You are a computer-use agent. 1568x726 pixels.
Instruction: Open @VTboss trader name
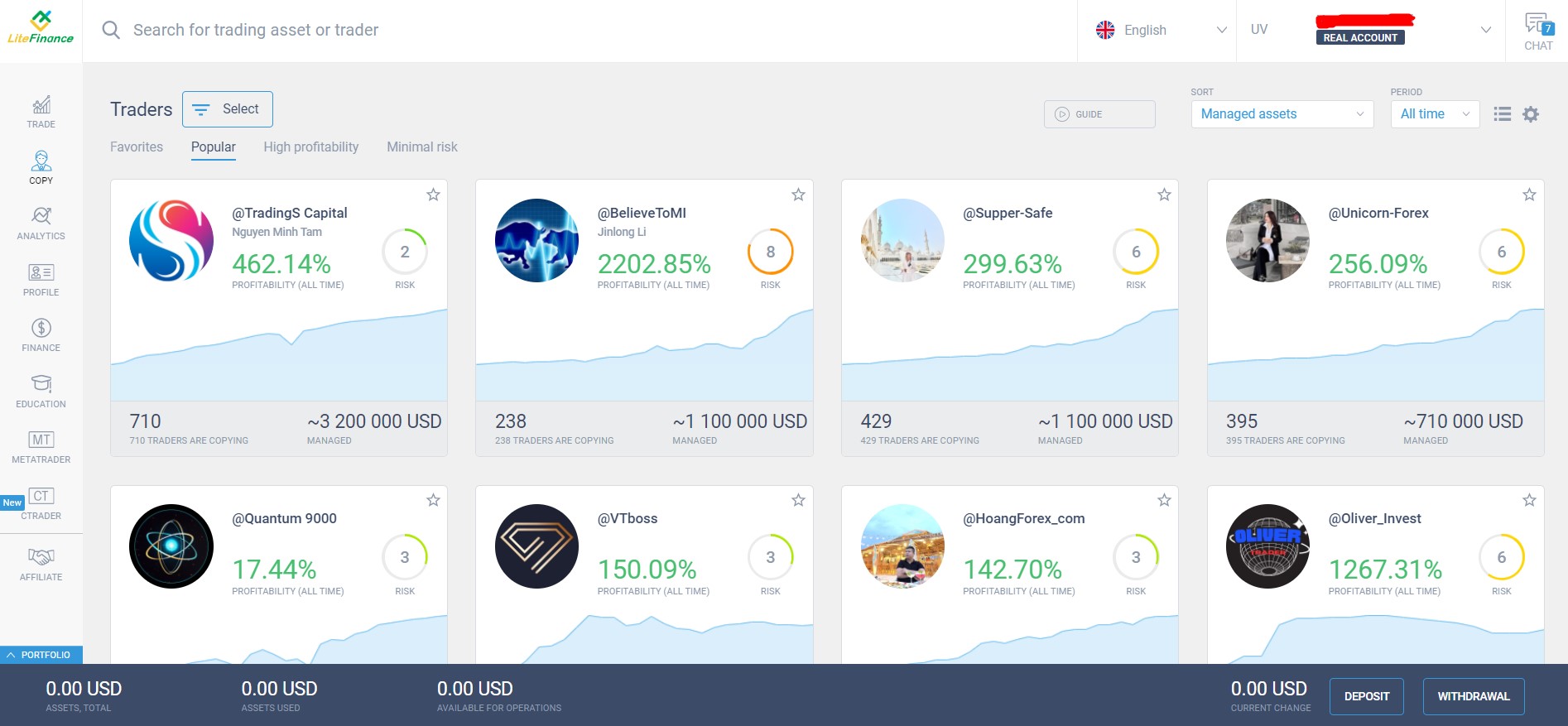click(628, 518)
